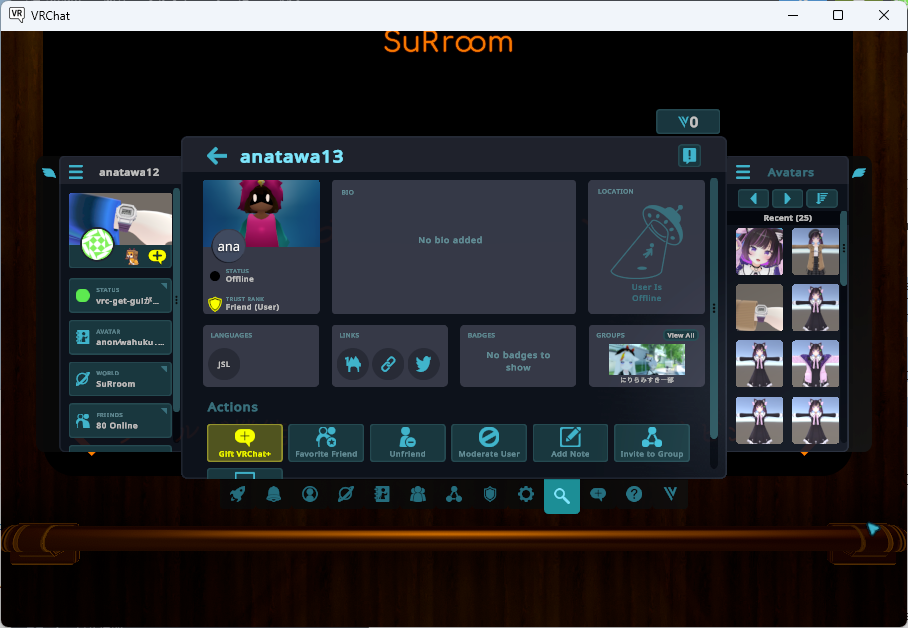The image size is (908, 628).
Task: Click the No badges to show text
Action: click(x=518, y=362)
